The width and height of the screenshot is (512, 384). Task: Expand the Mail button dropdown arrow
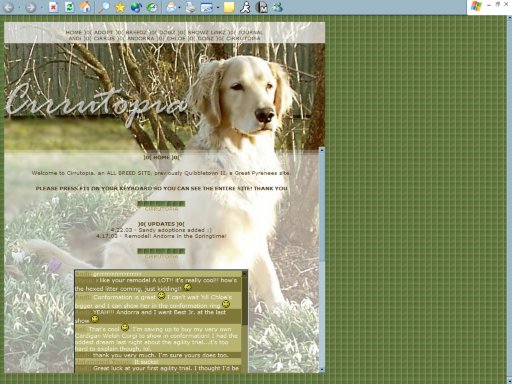point(180,7)
